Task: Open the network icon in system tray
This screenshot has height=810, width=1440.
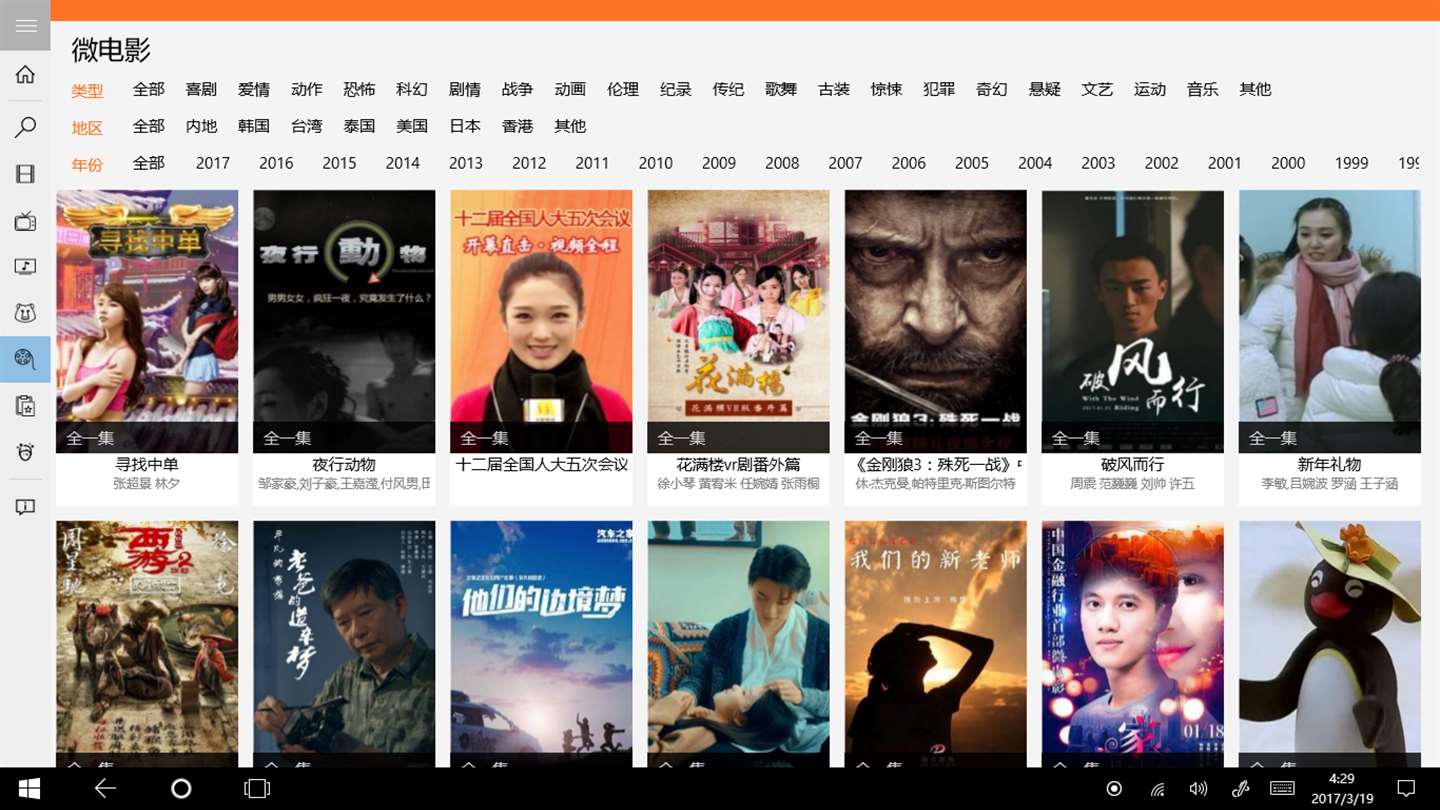Action: pyautogui.click(x=1158, y=789)
